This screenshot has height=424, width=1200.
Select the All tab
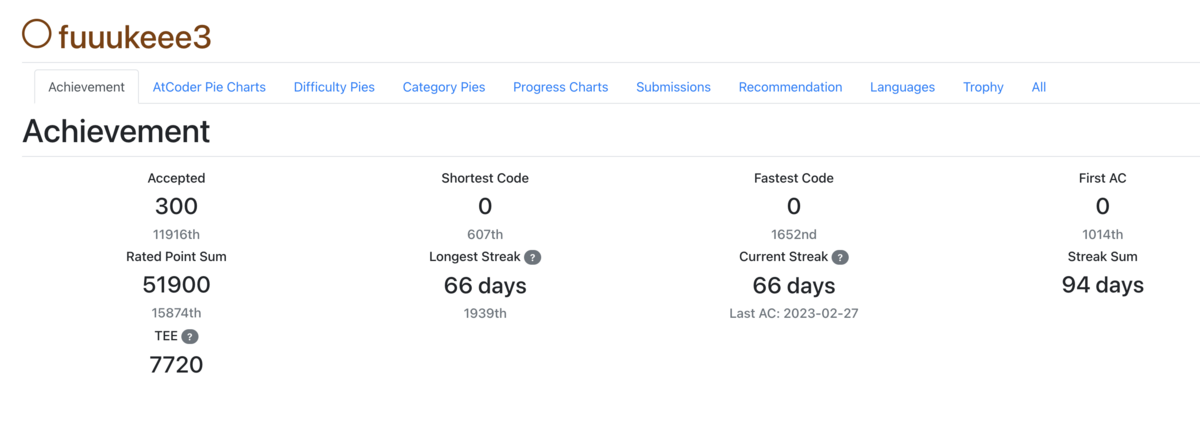click(1039, 87)
